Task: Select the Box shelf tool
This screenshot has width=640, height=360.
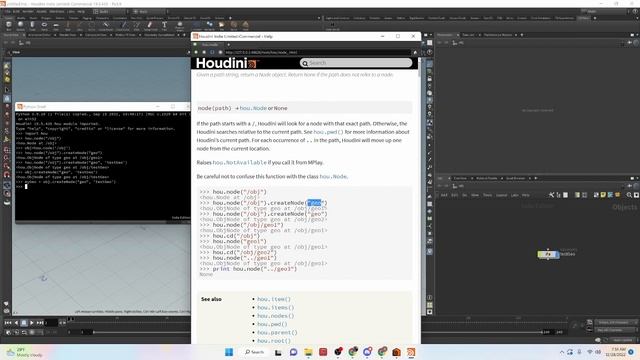Action: [9, 26]
